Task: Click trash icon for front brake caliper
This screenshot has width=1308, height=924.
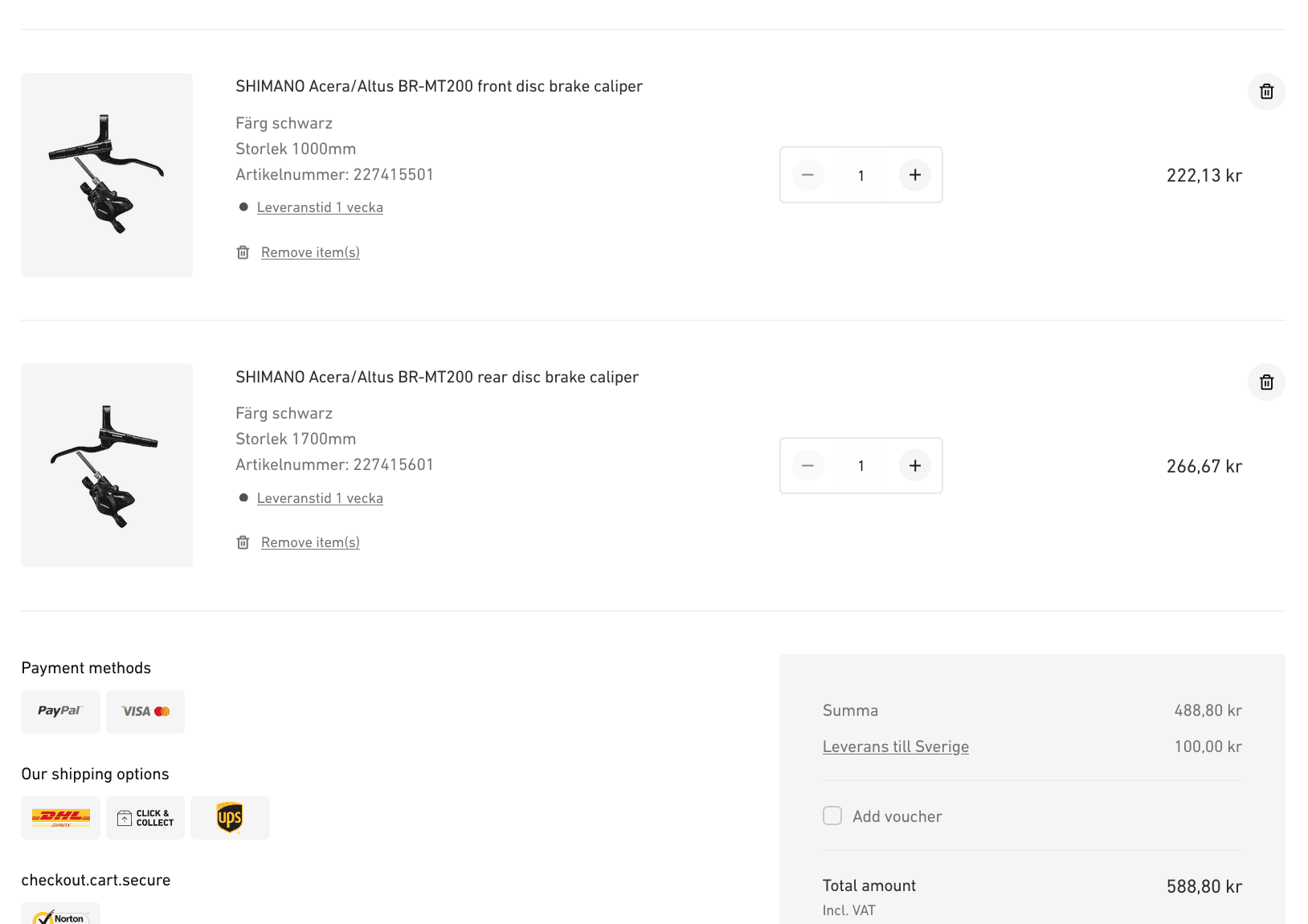Action: (1266, 92)
